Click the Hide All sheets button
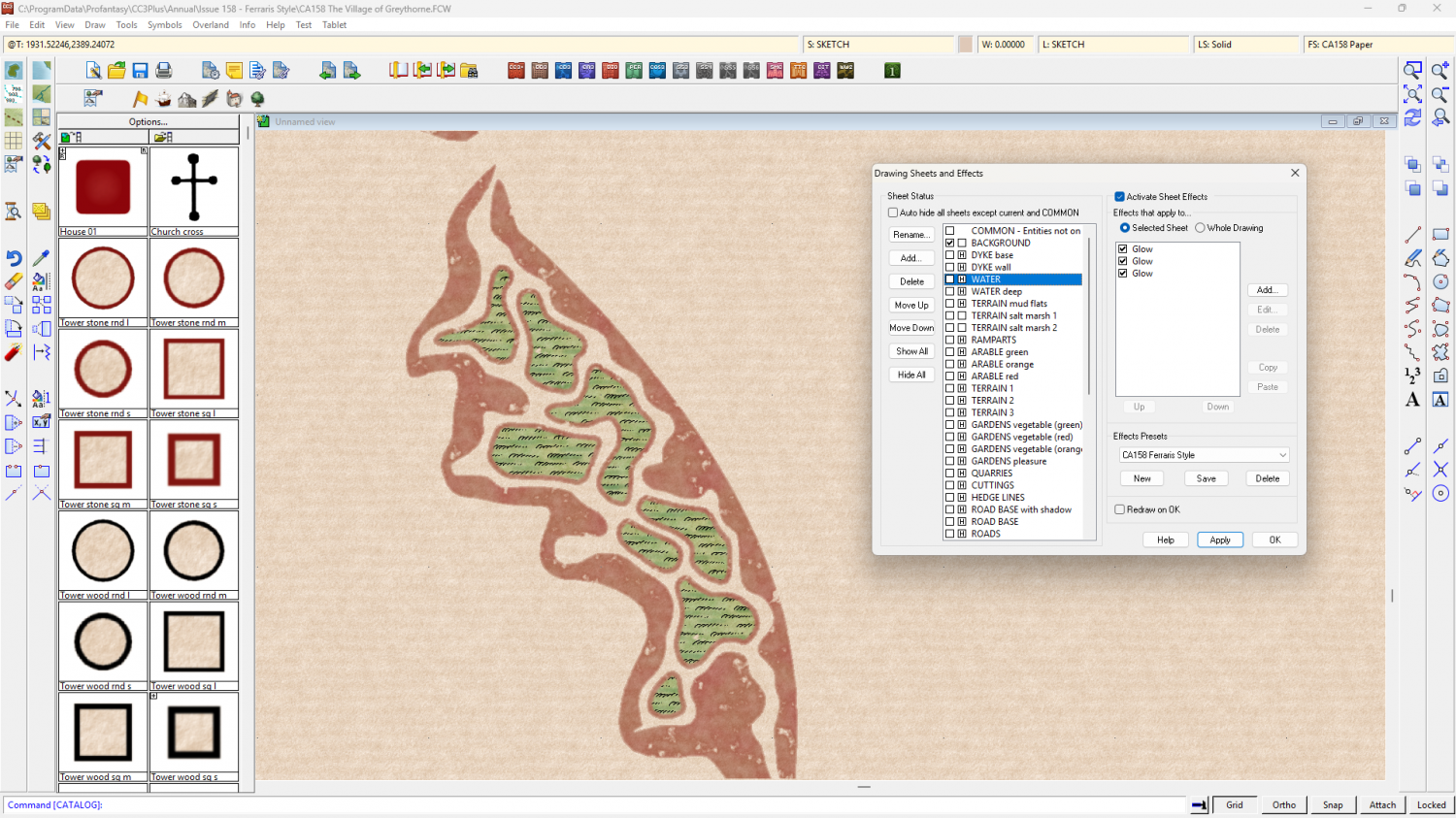This screenshot has width=1456, height=818. (911, 375)
